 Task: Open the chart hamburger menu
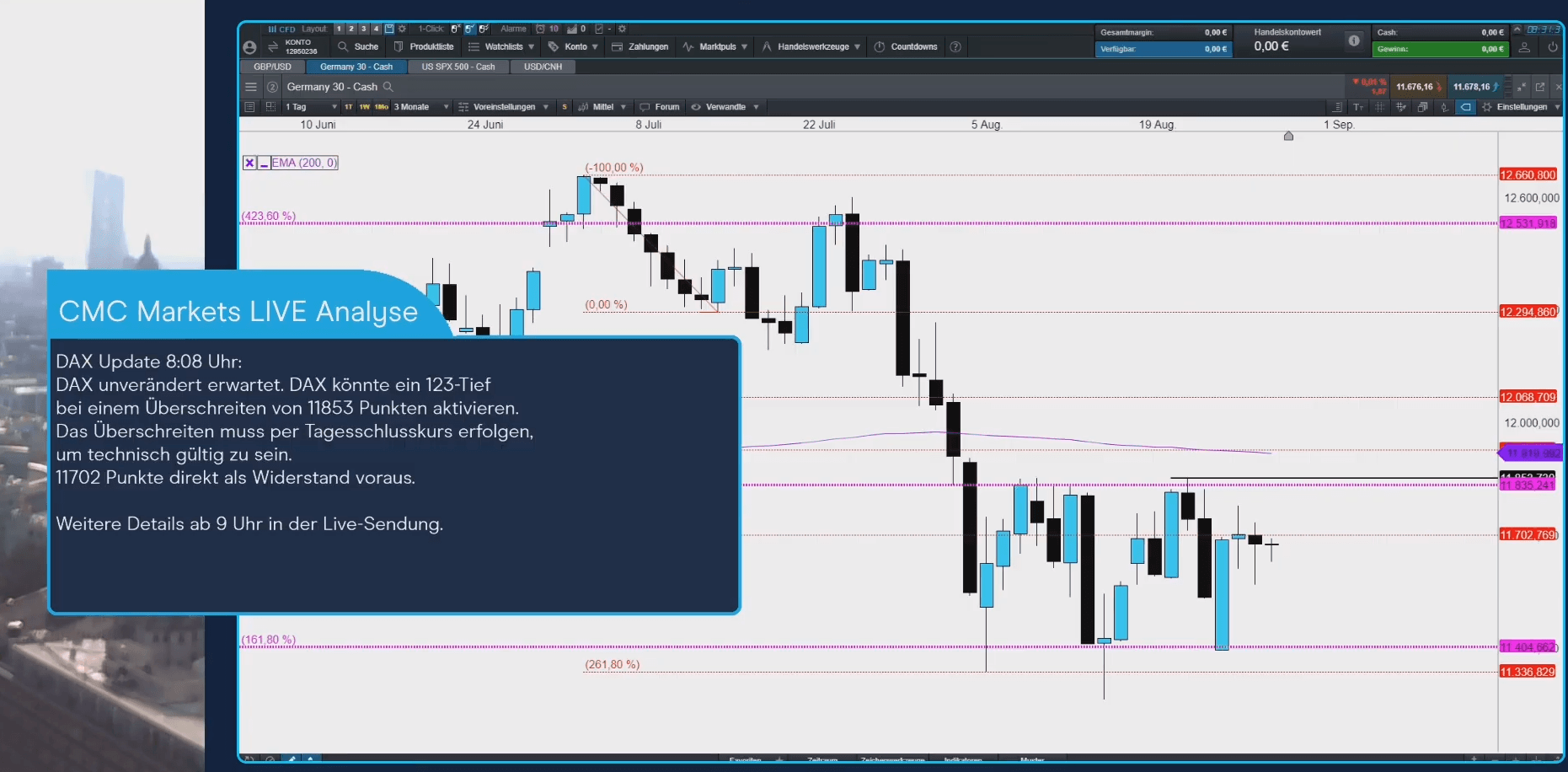coord(250,87)
